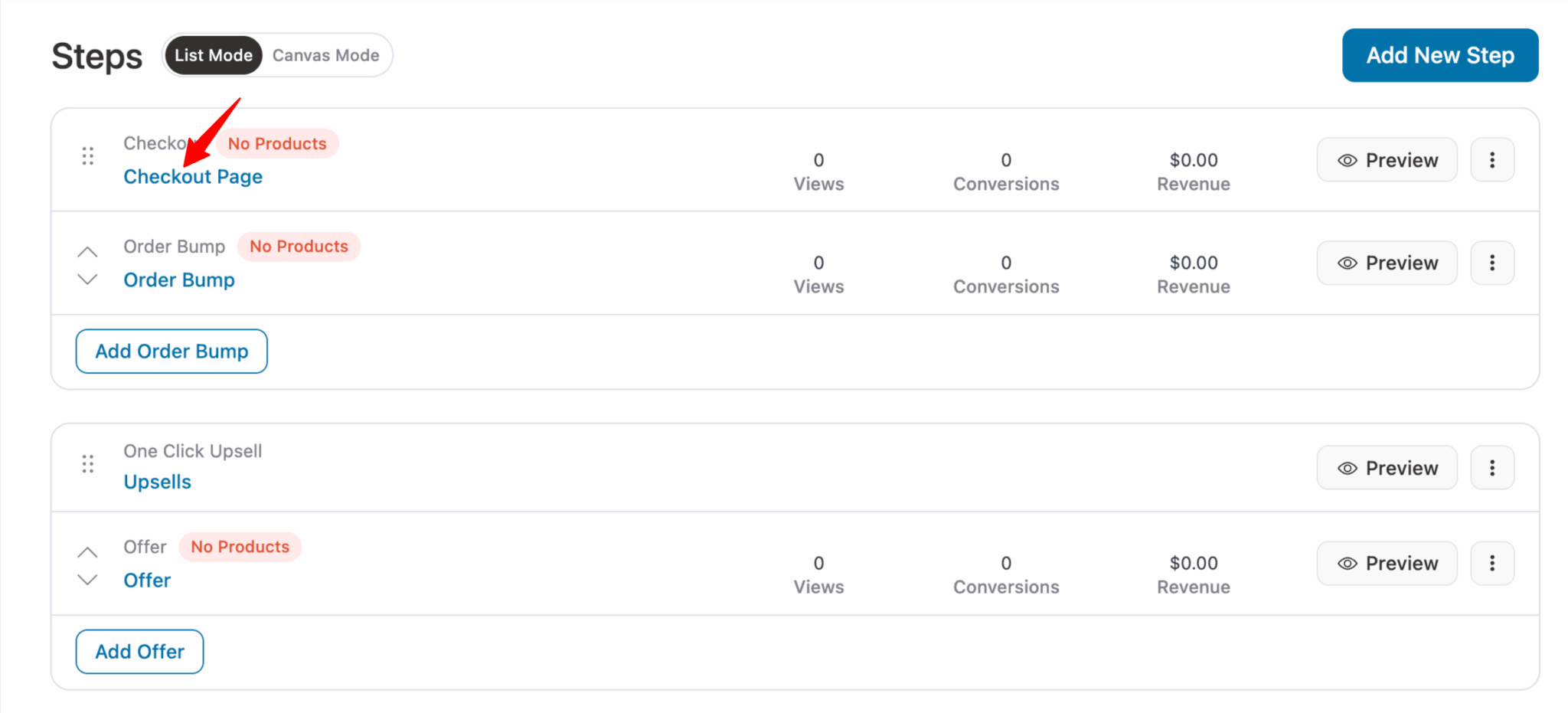Click Add Offer
The image size is (1568, 713).
[139, 651]
